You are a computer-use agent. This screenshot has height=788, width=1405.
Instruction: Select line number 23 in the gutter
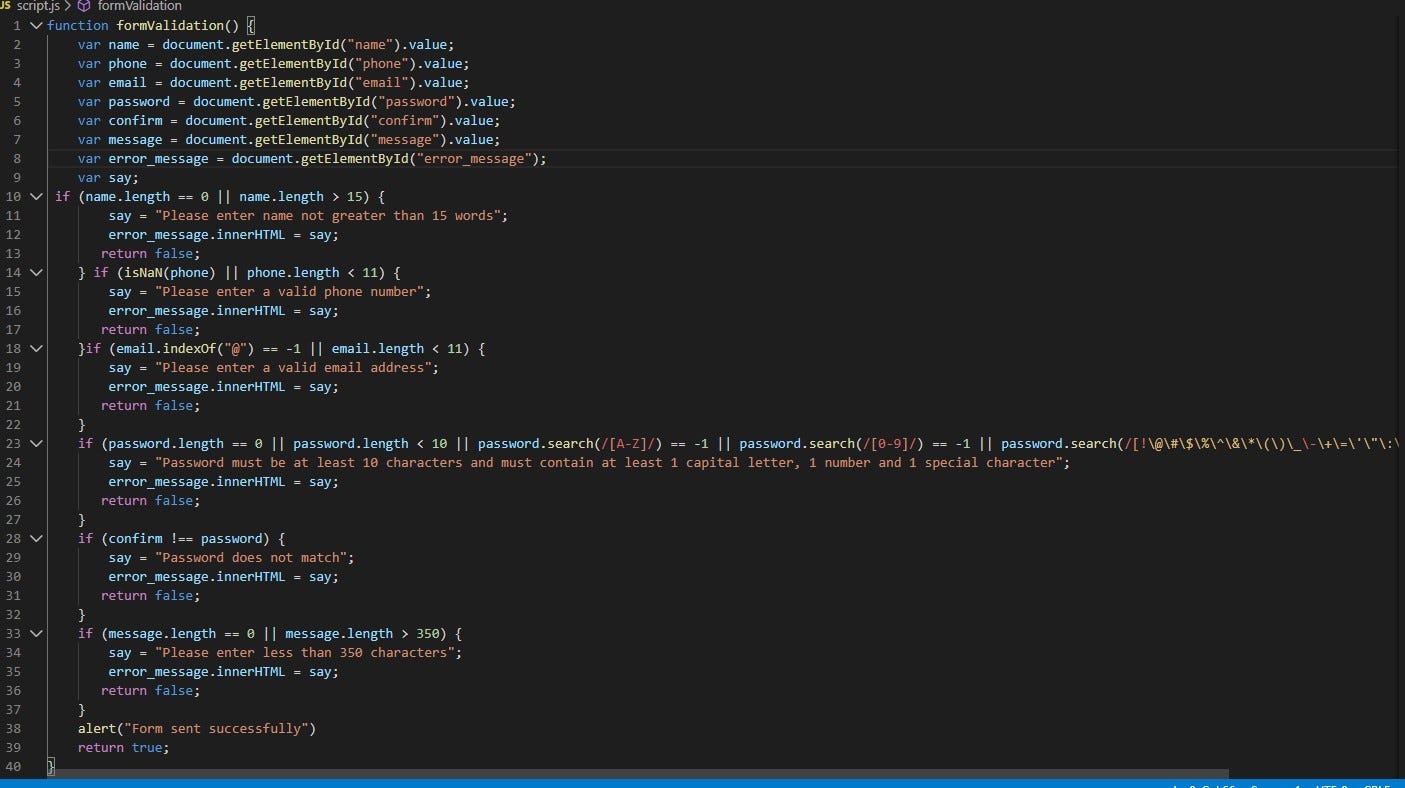tap(13, 443)
